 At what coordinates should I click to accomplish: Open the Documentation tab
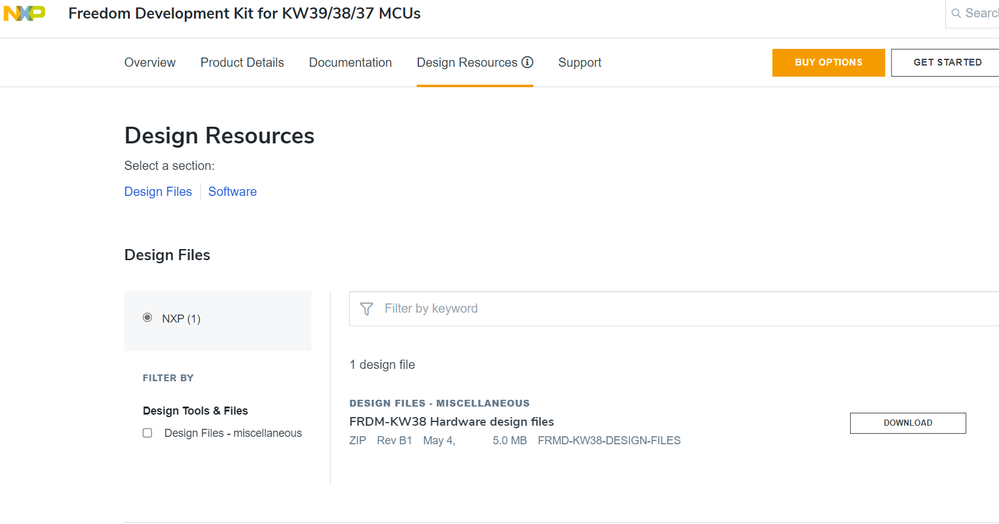(x=350, y=62)
